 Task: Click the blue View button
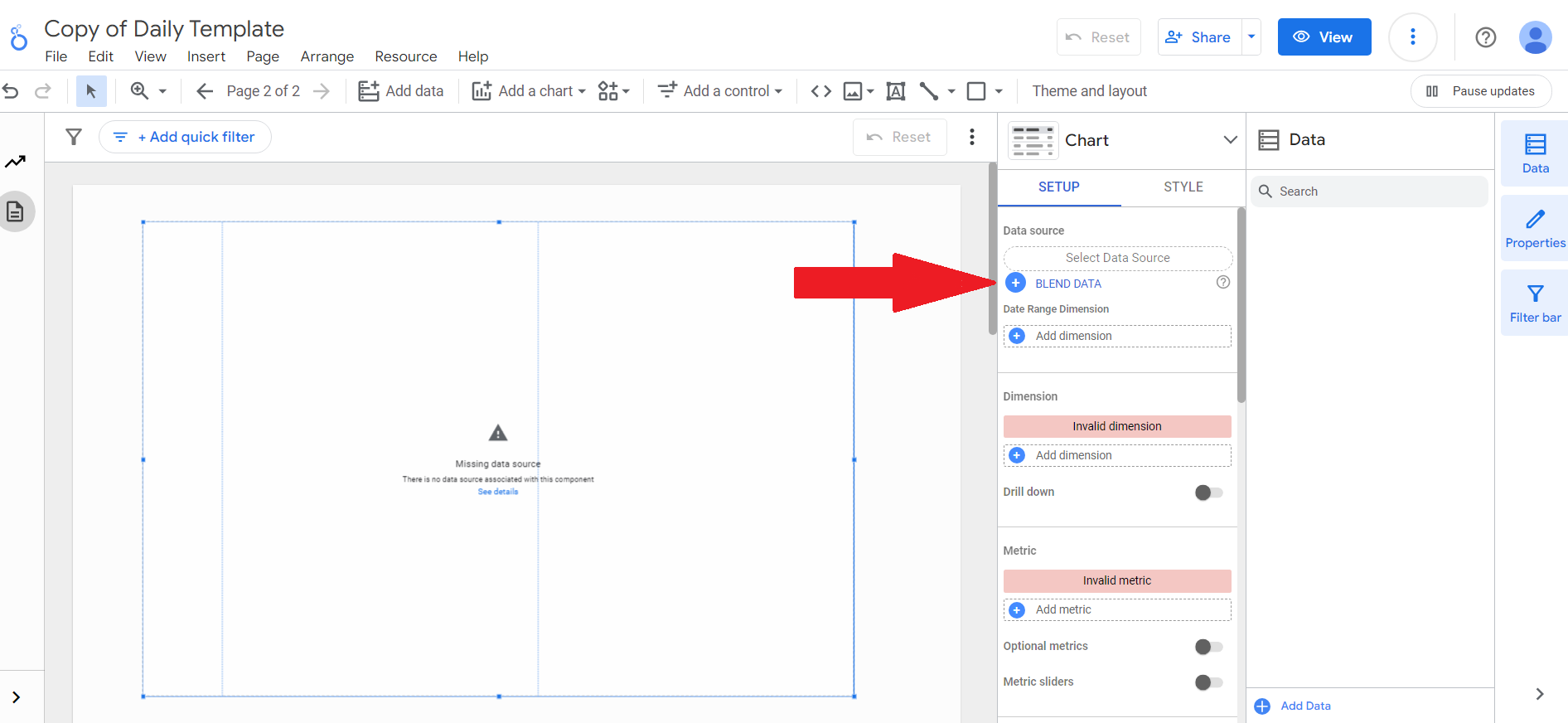pyautogui.click(x=1324, y=37)
